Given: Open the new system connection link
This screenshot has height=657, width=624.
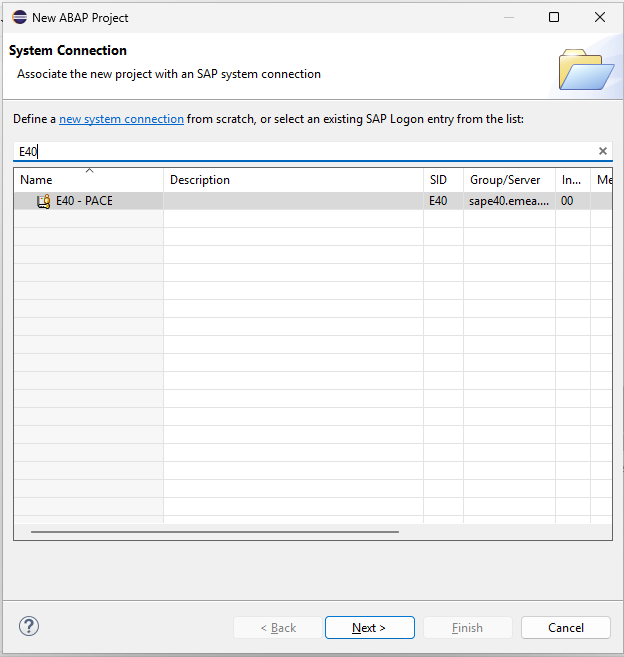Looking at the screenshot, I should (x=121, y=119).
